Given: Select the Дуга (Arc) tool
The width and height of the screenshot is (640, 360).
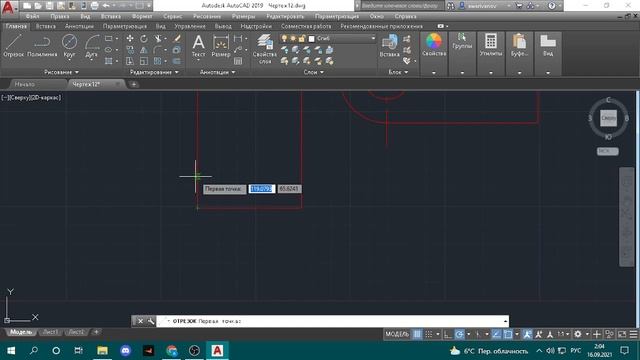Looking at the screenshot, I should [92, 45].
